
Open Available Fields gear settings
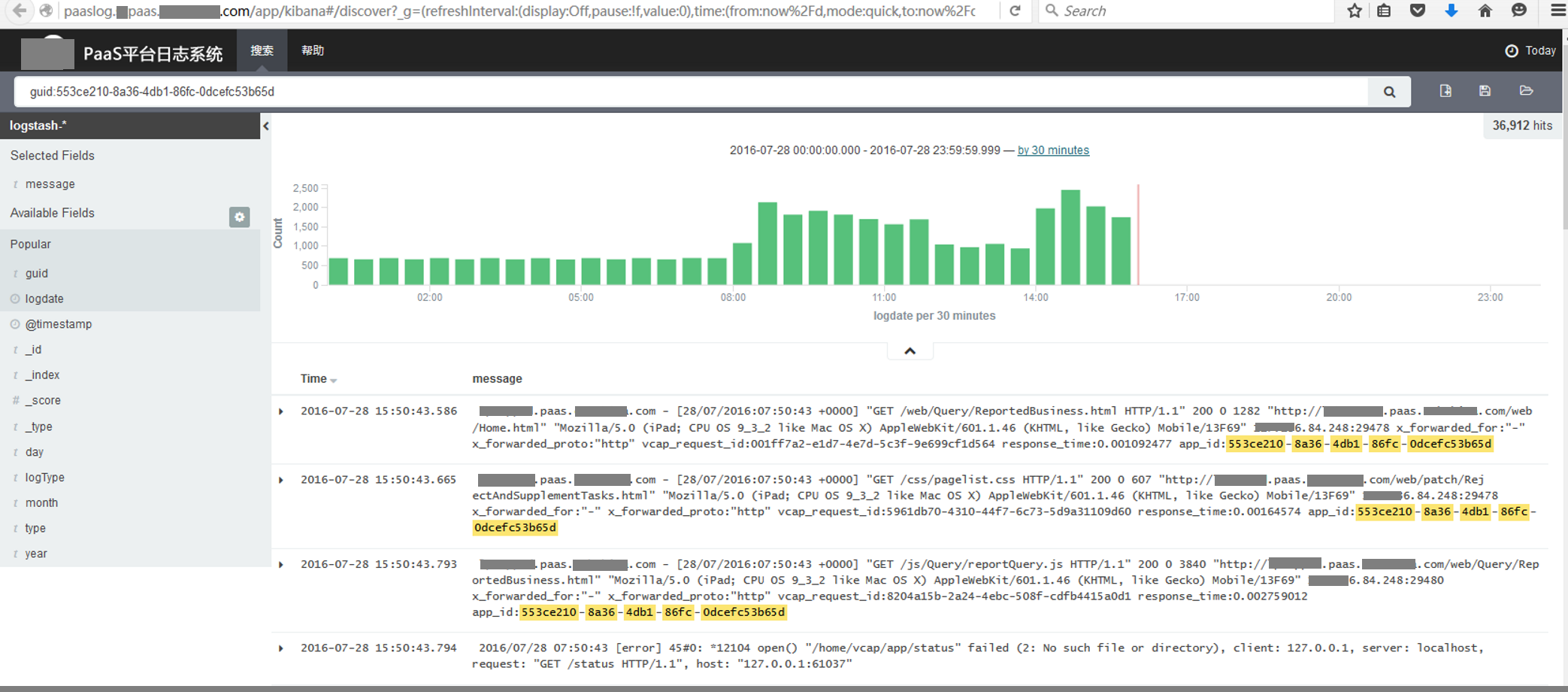pyautogui.click(x=240, y=217)
